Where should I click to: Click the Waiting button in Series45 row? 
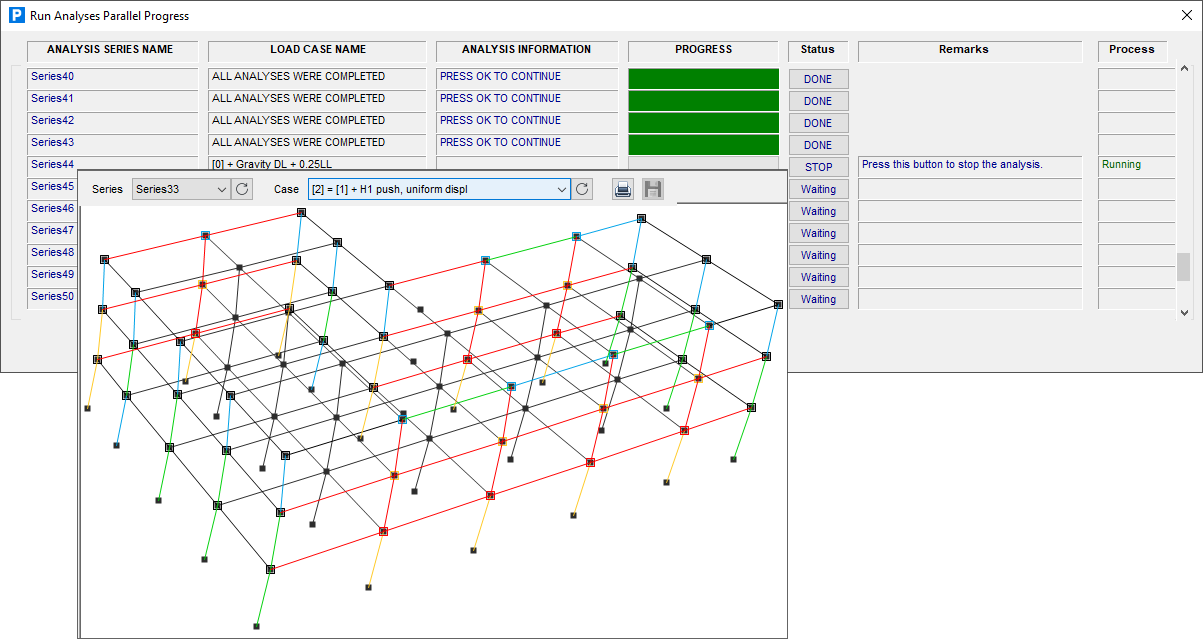(x=818, y=189)
